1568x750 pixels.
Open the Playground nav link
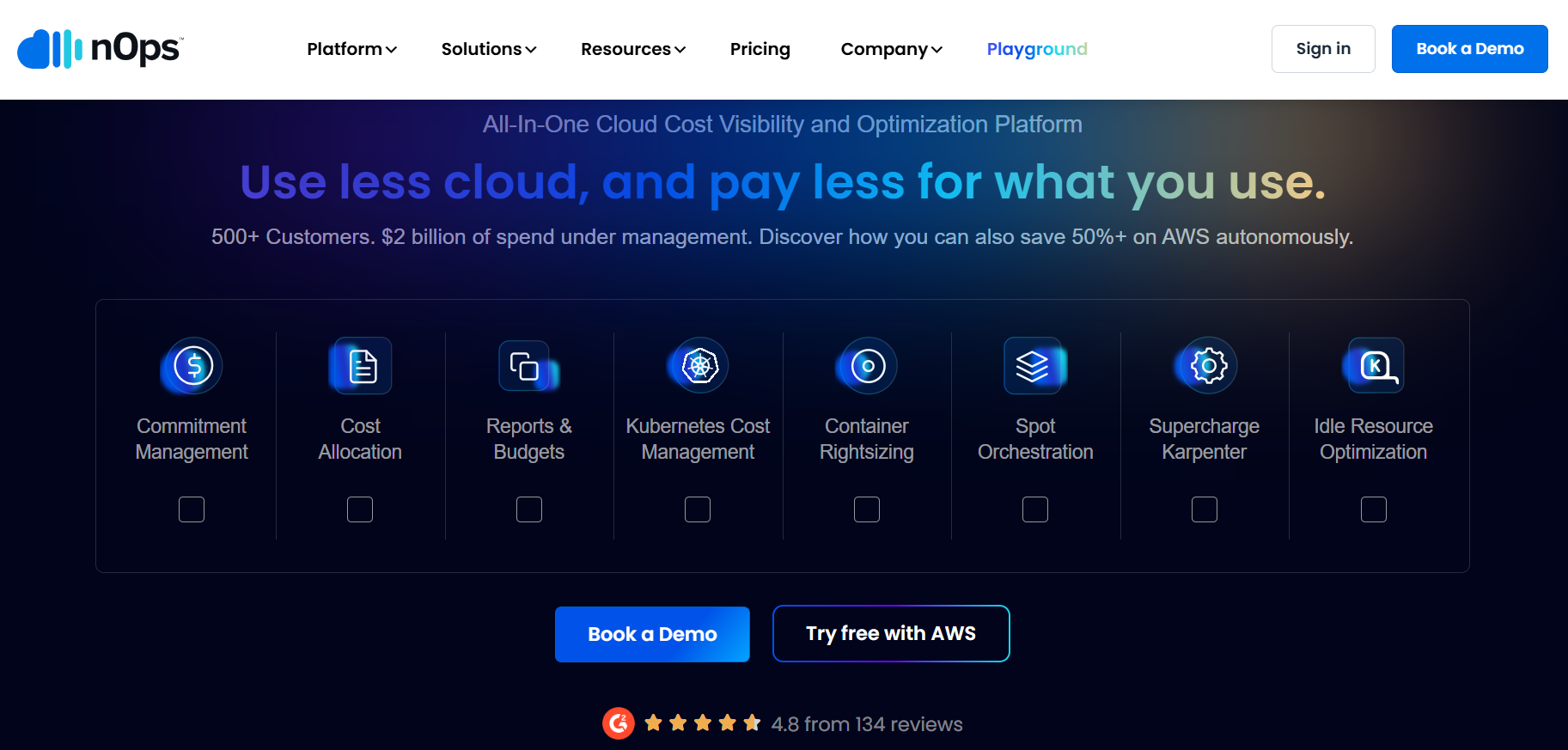click(x=1036, y=49)
